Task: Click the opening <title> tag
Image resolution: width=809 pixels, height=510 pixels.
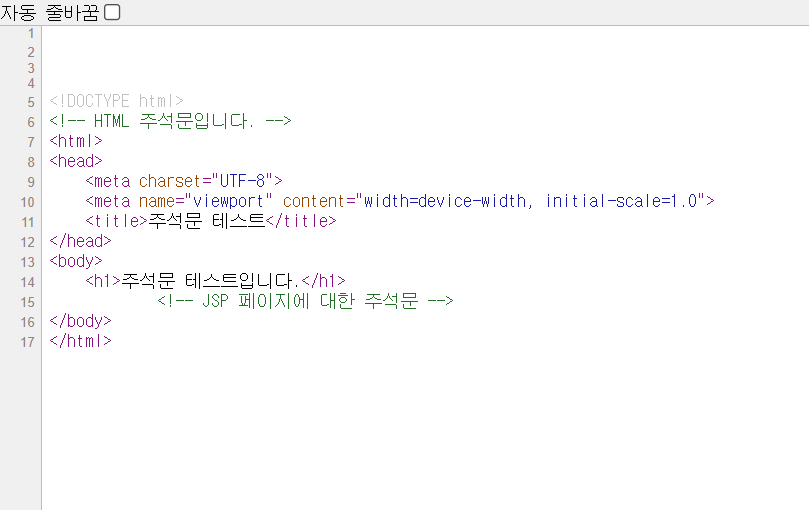Action: [117, 221]
